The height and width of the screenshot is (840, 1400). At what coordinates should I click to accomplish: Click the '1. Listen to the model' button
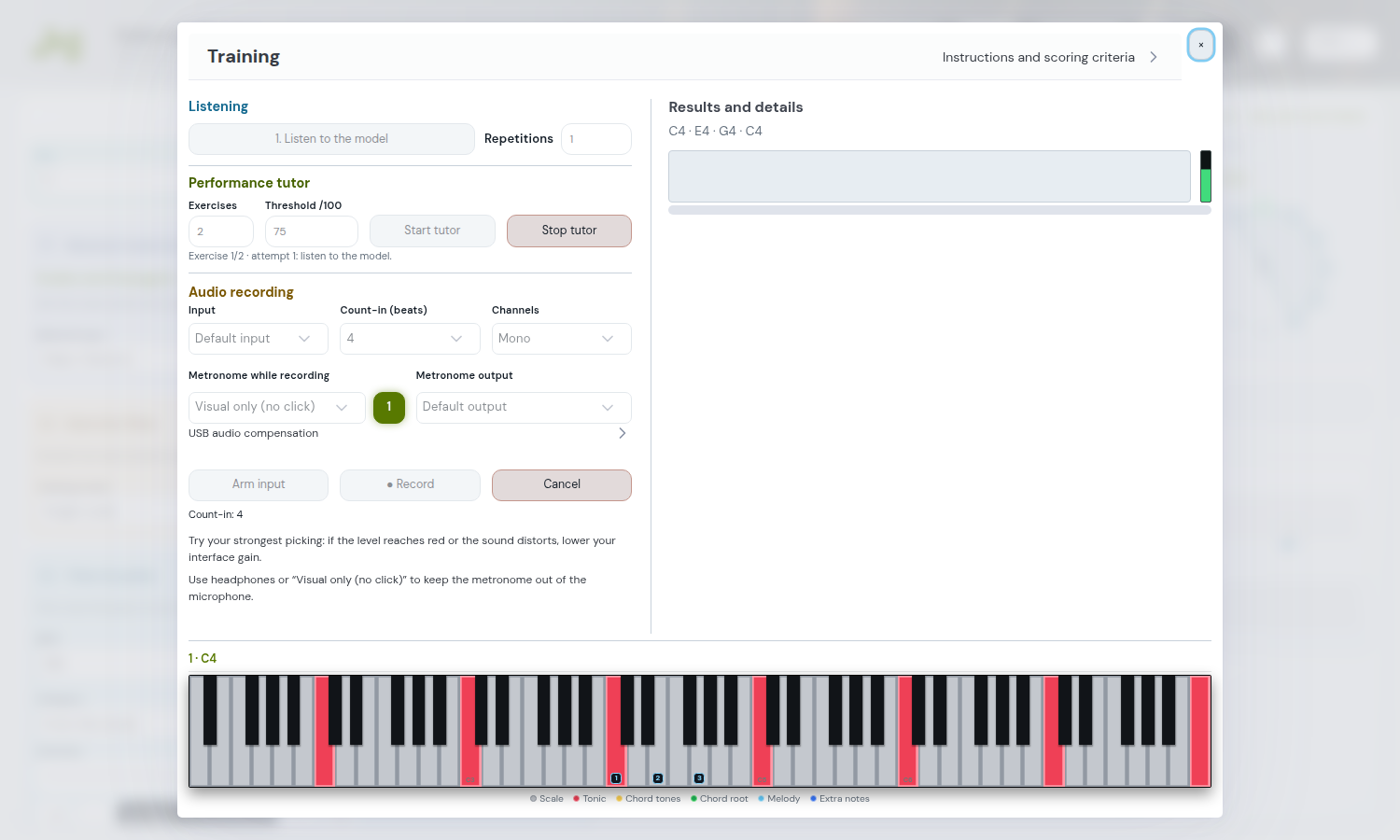tap(331, 139)
